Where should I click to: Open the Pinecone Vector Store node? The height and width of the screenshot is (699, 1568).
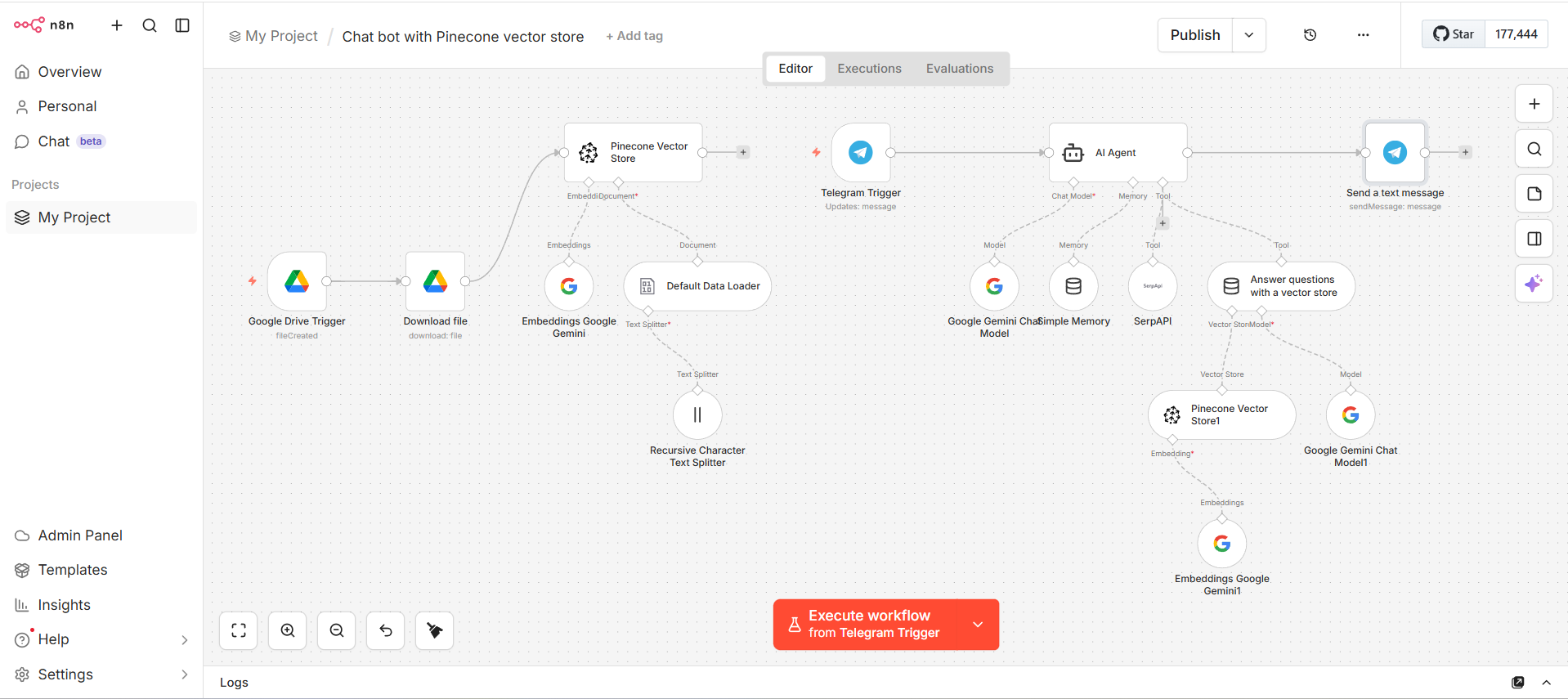[x=633, y=152]
